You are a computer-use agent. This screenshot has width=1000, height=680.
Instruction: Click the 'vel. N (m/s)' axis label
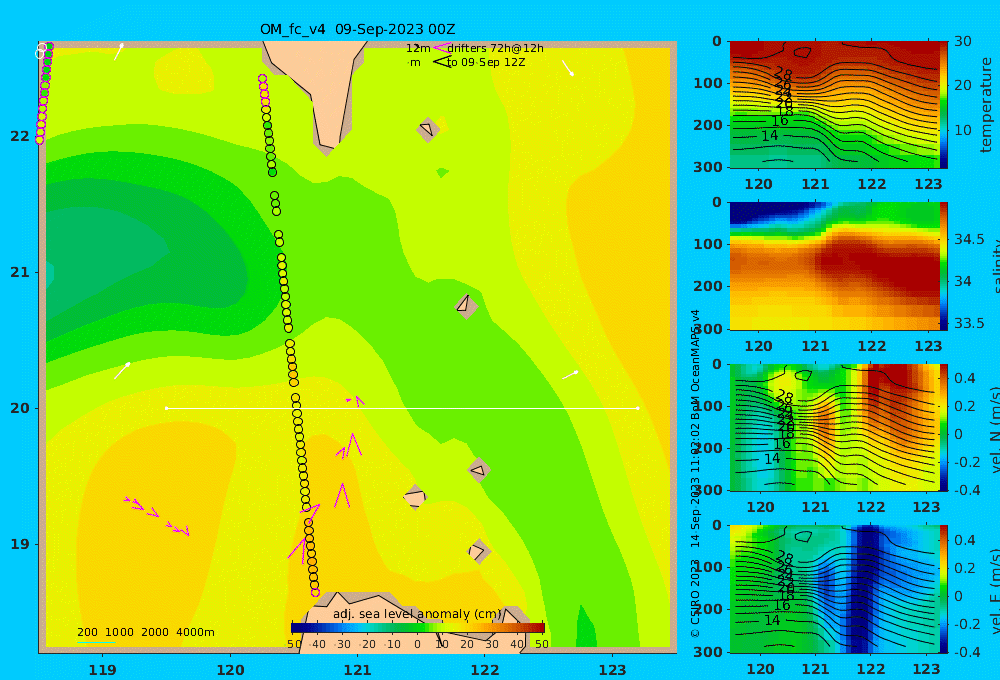994,429
